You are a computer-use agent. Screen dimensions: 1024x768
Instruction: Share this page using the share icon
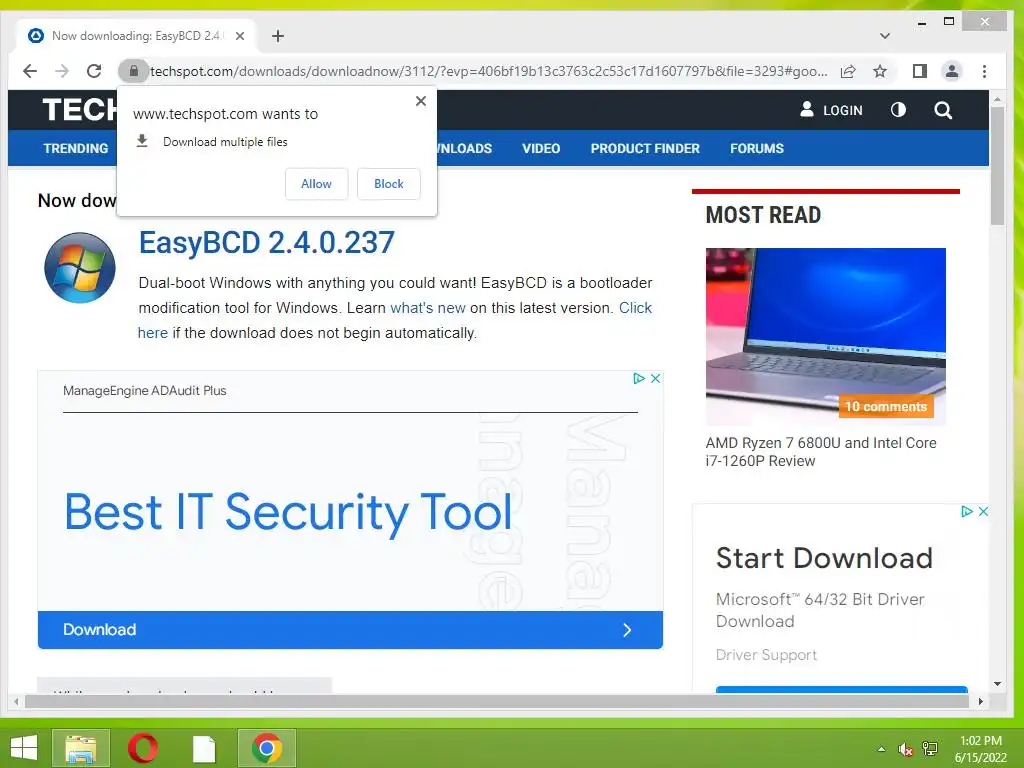tap(848, 71)
